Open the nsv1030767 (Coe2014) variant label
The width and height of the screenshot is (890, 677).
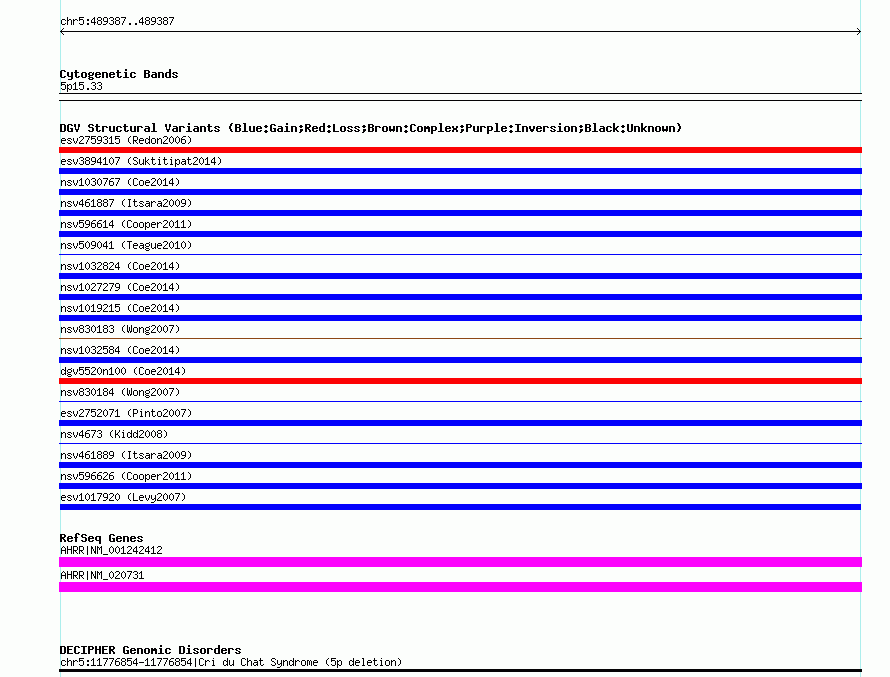click(120, 182)
